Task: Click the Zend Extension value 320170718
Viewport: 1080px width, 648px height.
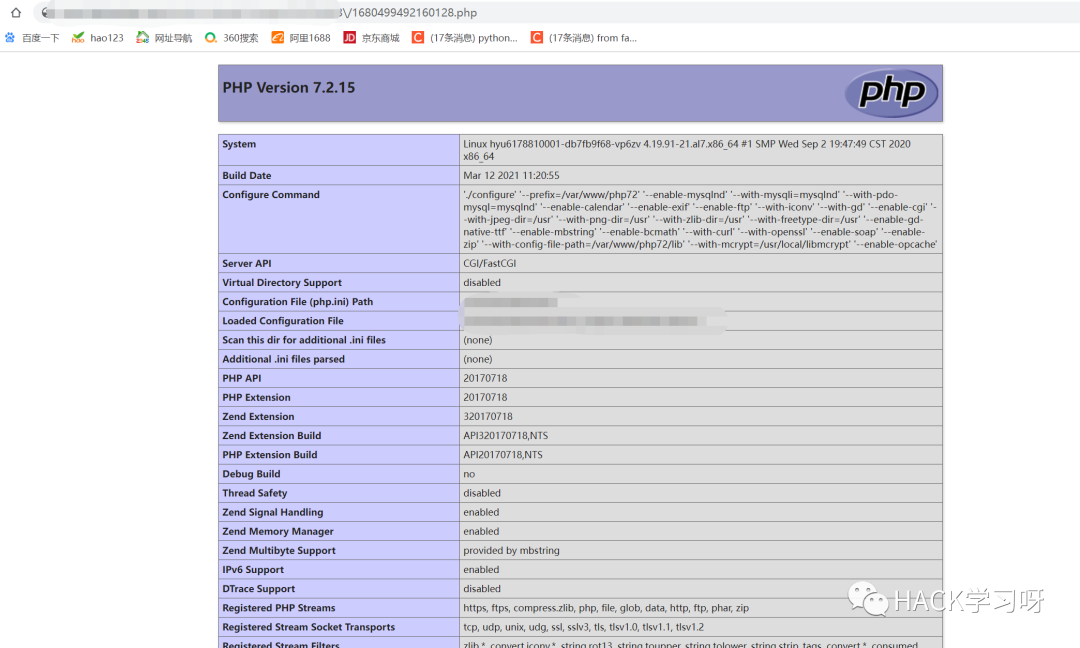Action: (488, 417)
